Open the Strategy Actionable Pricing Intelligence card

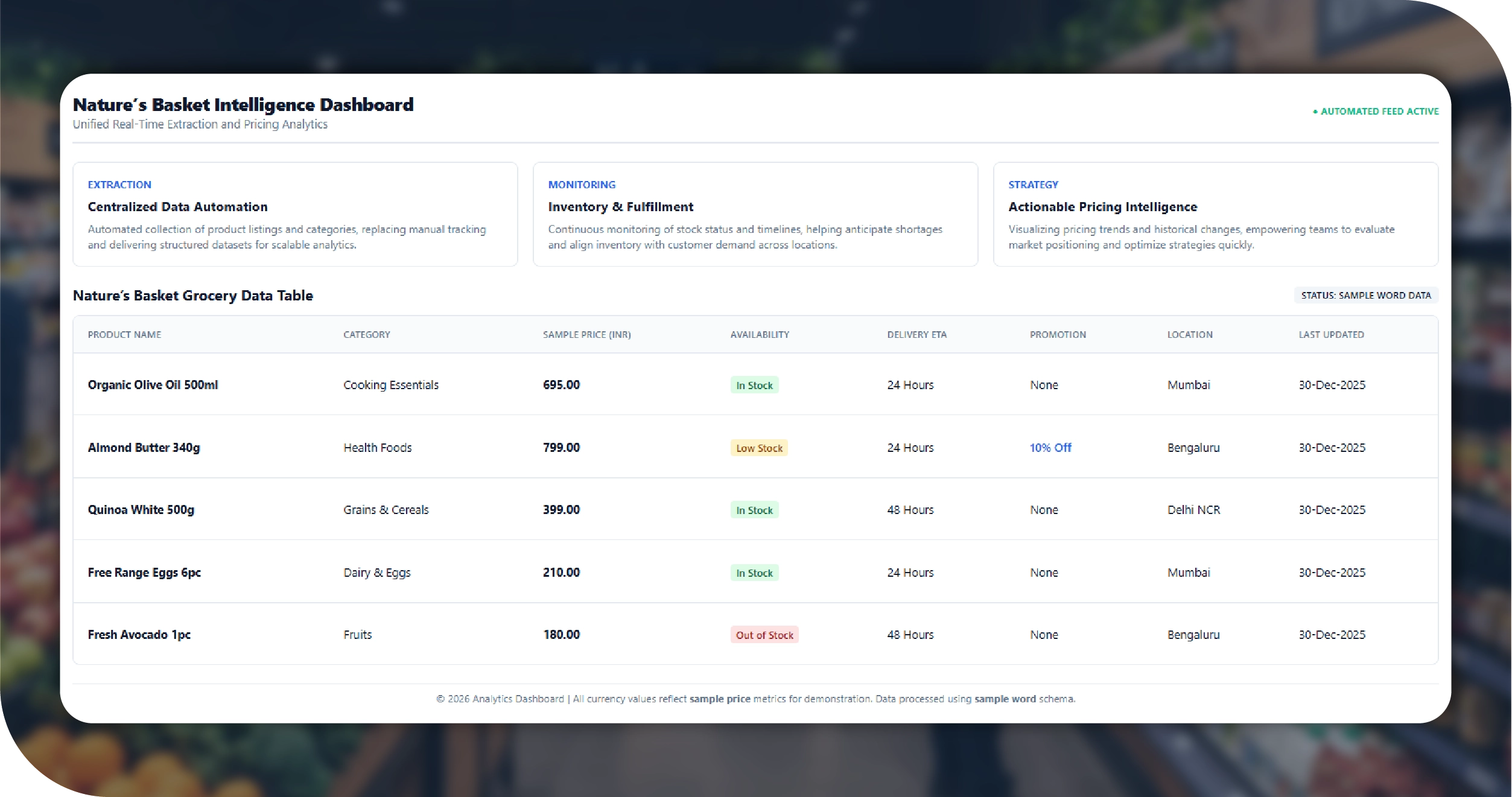(1215, 214)
